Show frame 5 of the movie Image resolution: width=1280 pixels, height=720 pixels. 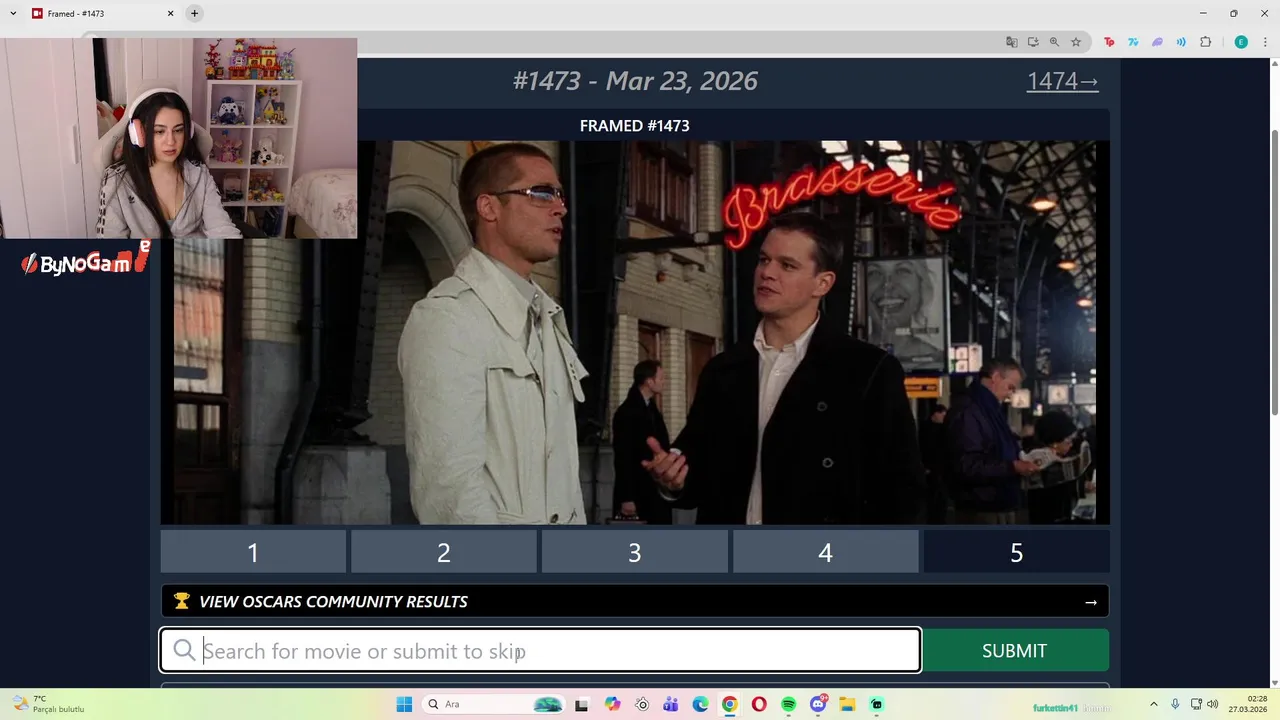(x=1016, y=552)
